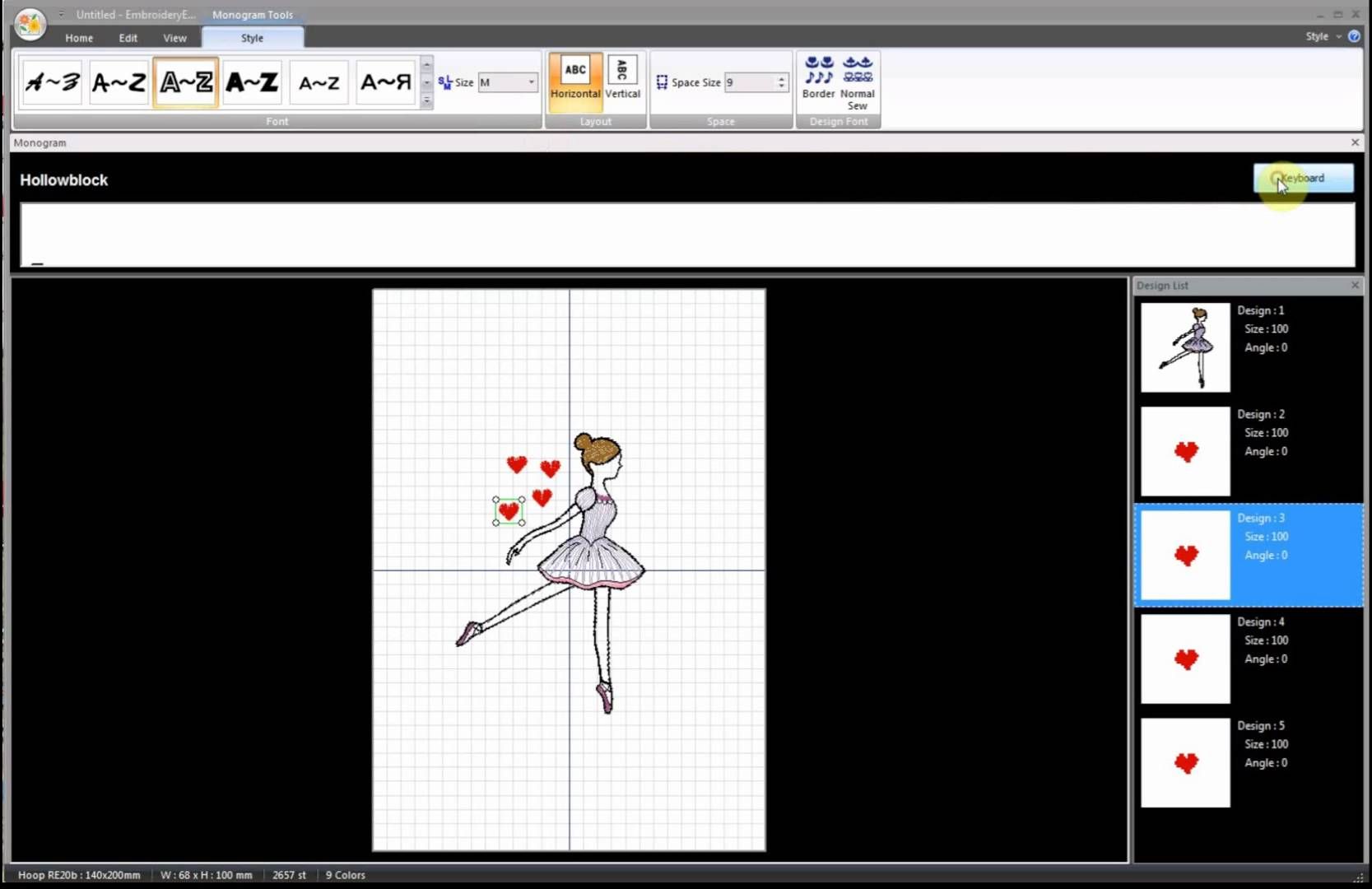Select the Design 1 ballerina thumbnail

tap(1185, 347)
